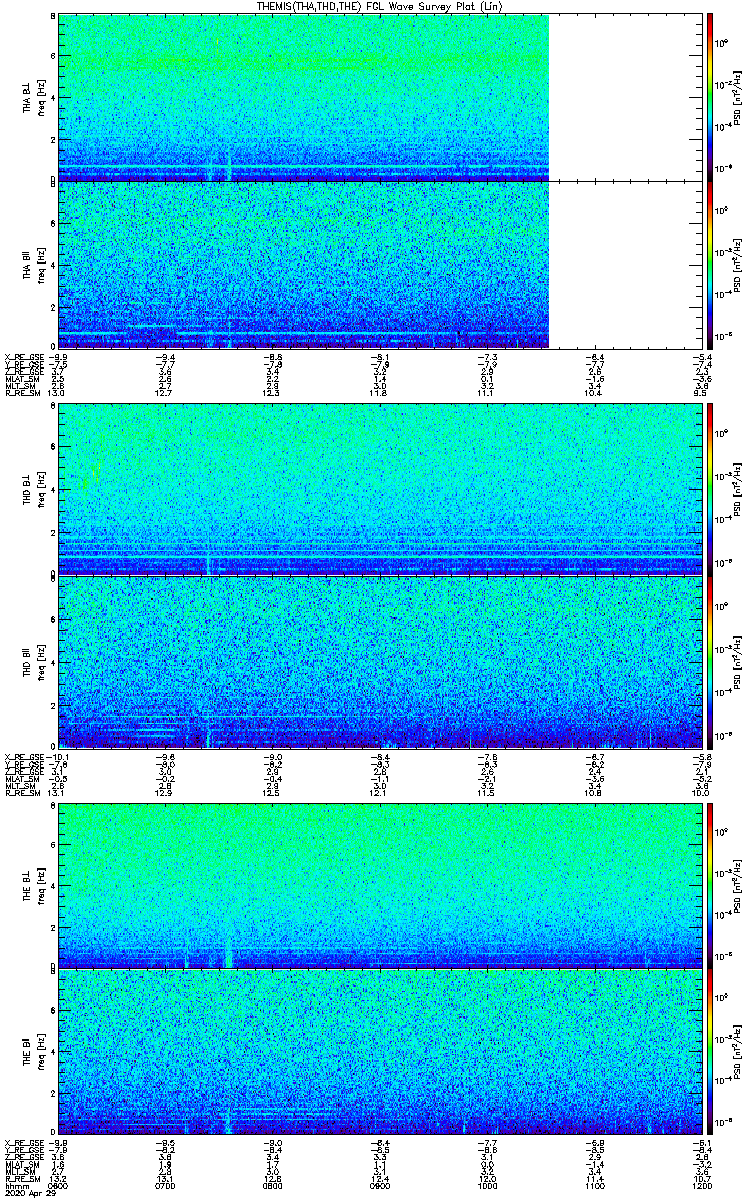Click the 0800 time tick label
Image resolution: width=750 pixels, height=1200 pixels.
pos(271,1187)
